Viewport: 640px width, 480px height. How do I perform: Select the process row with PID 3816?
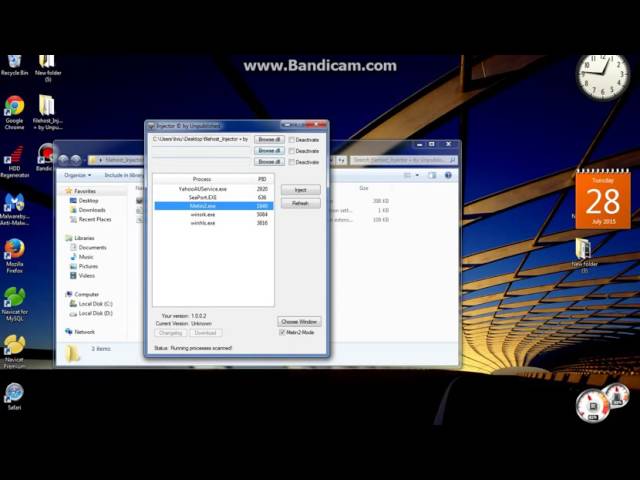tap(213, 223)
